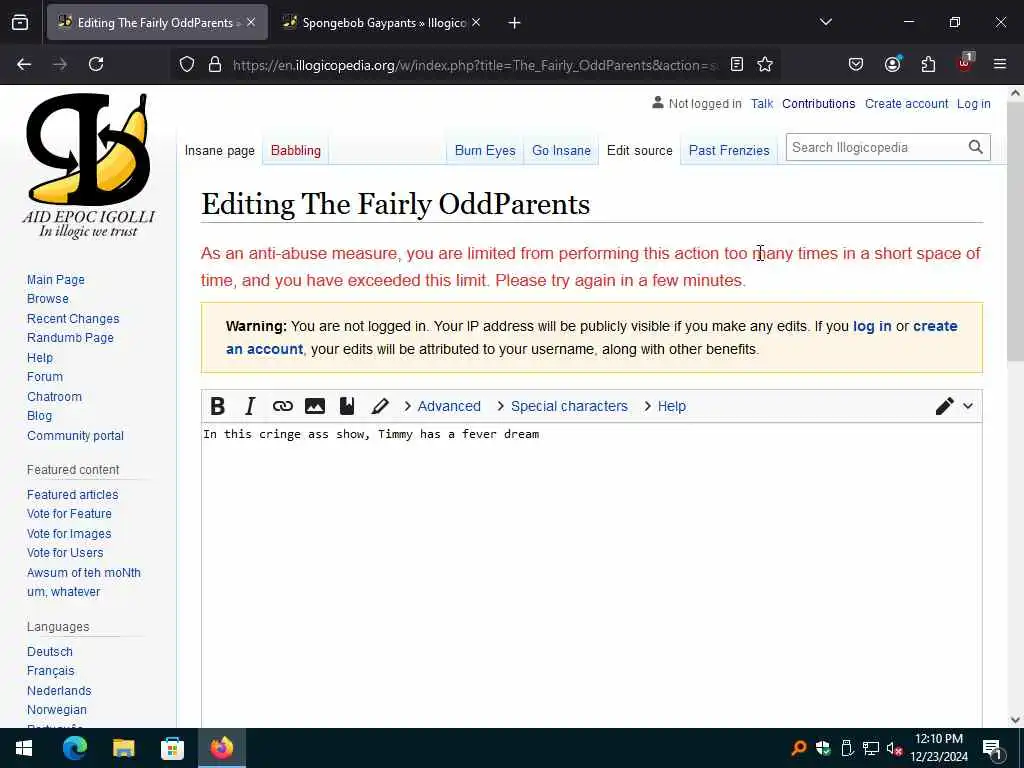Click the page vertical scrollbar thumb
Viewport: 1024px width, 768px height.
1015,232
